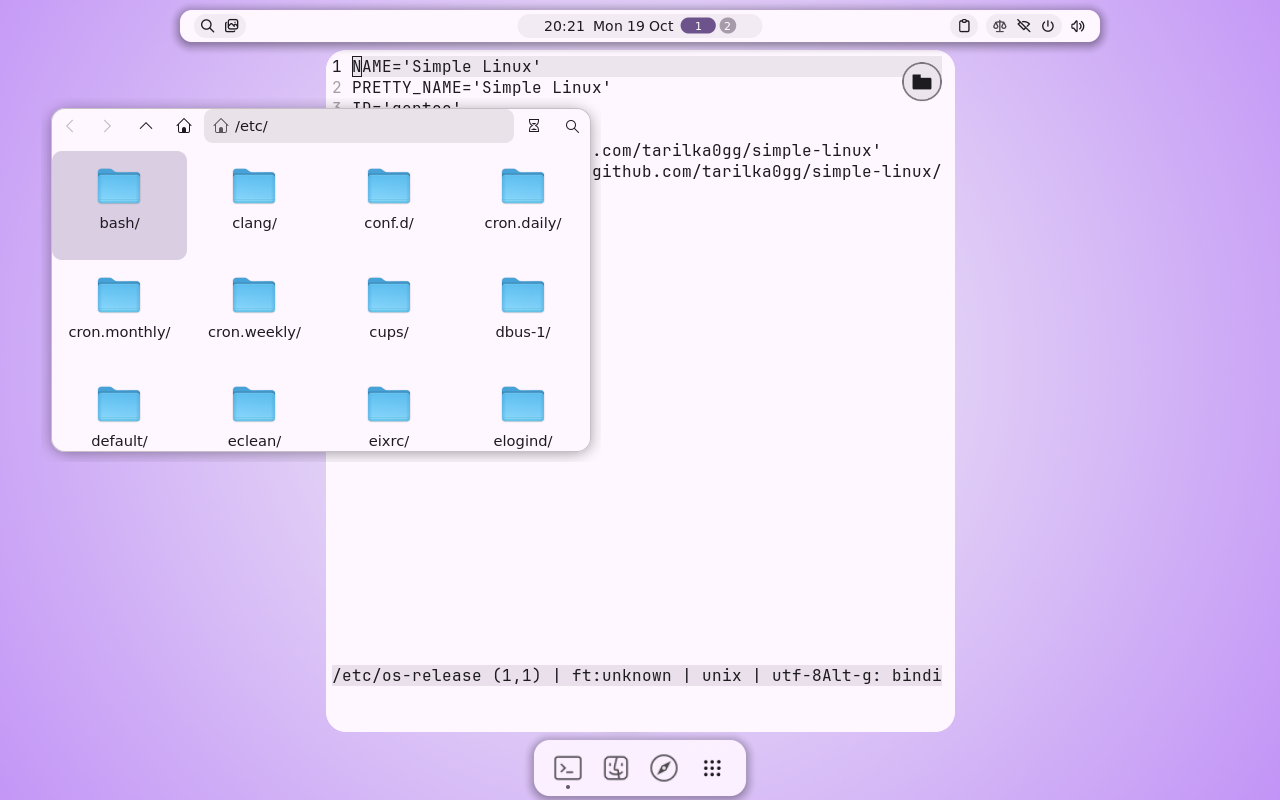Click the balance scale icon in top panel
Screen dimensions: 1280x800
[1000, 26]
